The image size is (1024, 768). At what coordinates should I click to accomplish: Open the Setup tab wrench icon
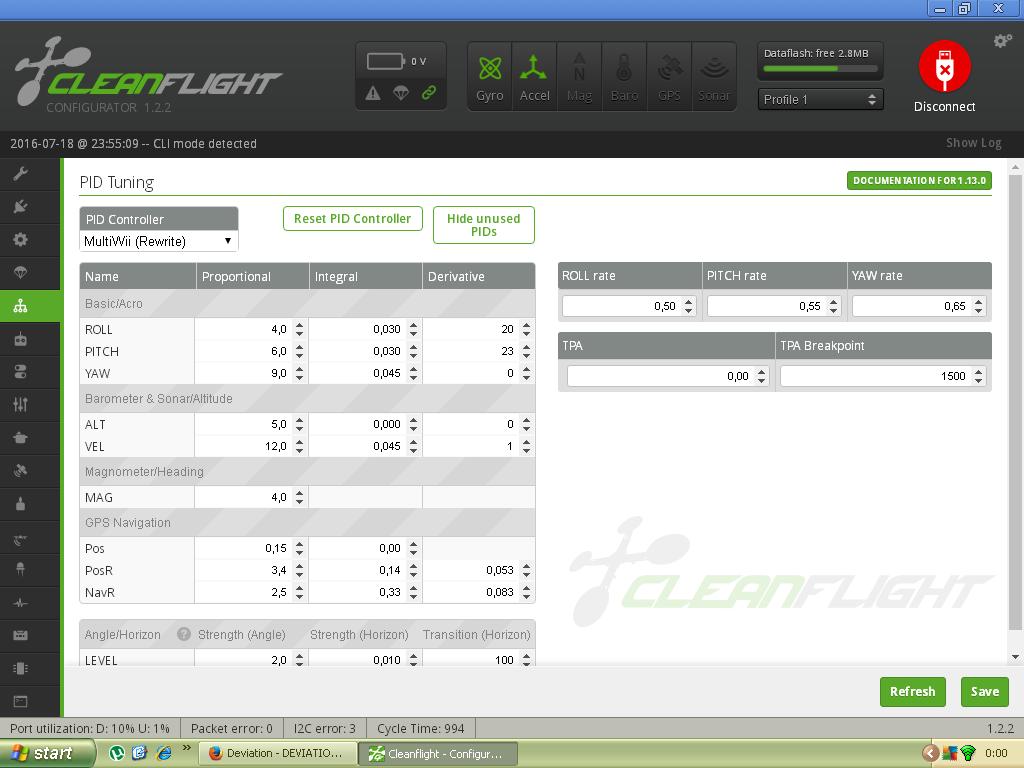pos(20,174)
